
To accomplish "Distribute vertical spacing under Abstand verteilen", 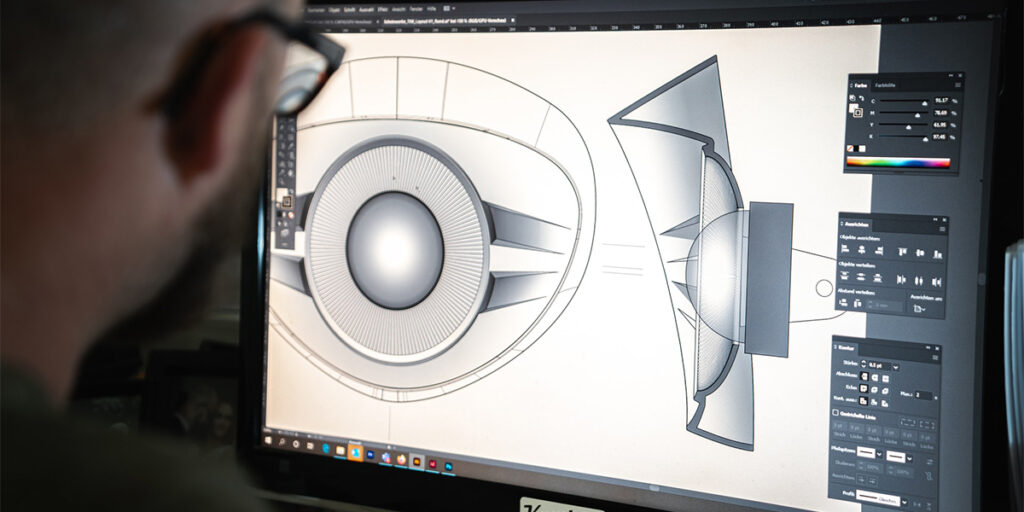I will 843,302.
